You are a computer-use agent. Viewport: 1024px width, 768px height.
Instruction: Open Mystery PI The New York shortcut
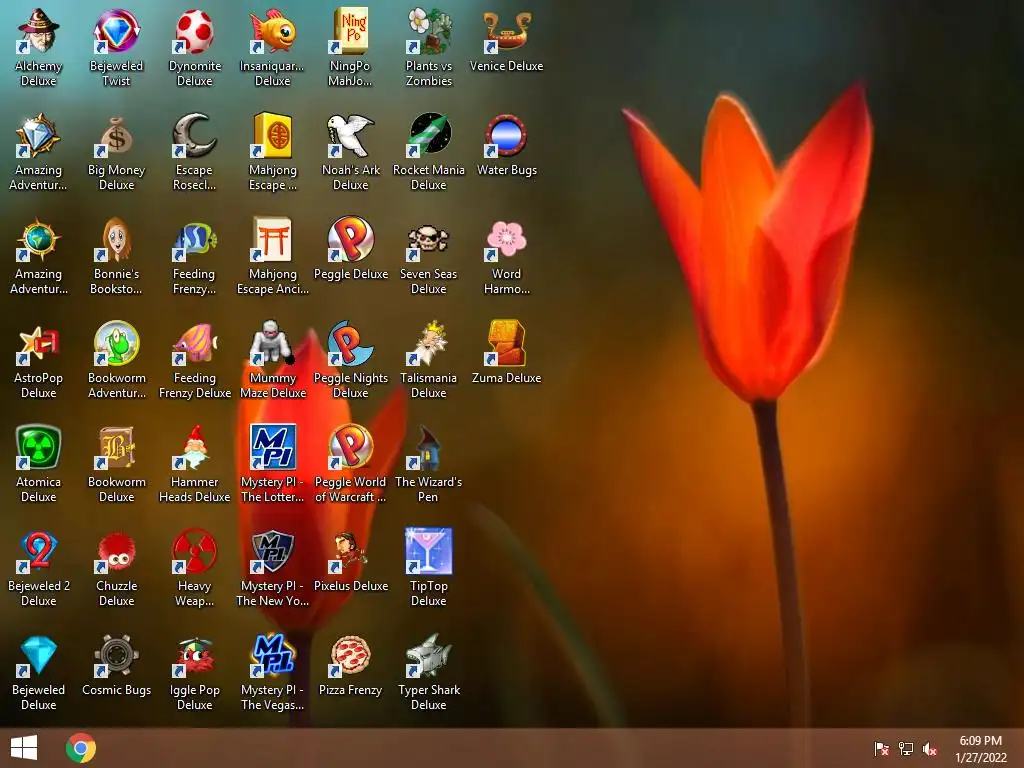[272, 551]
